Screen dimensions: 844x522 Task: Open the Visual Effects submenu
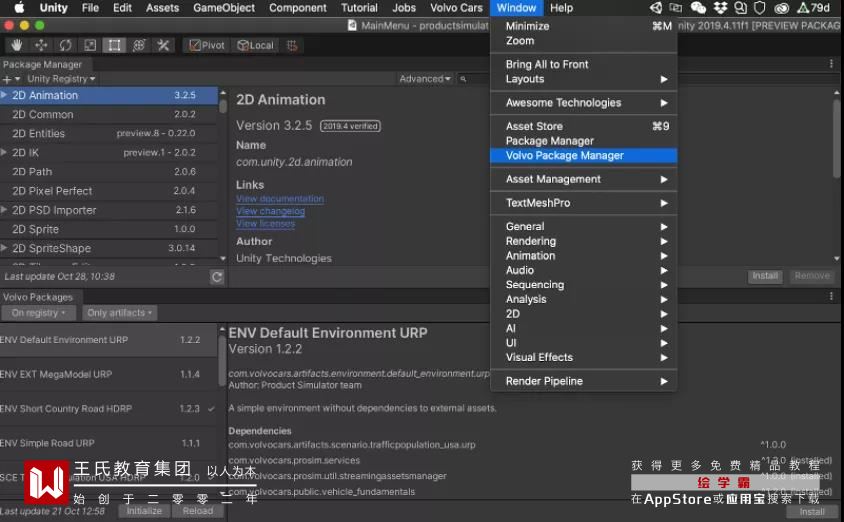pyautogui.click(x=583, y=357)
